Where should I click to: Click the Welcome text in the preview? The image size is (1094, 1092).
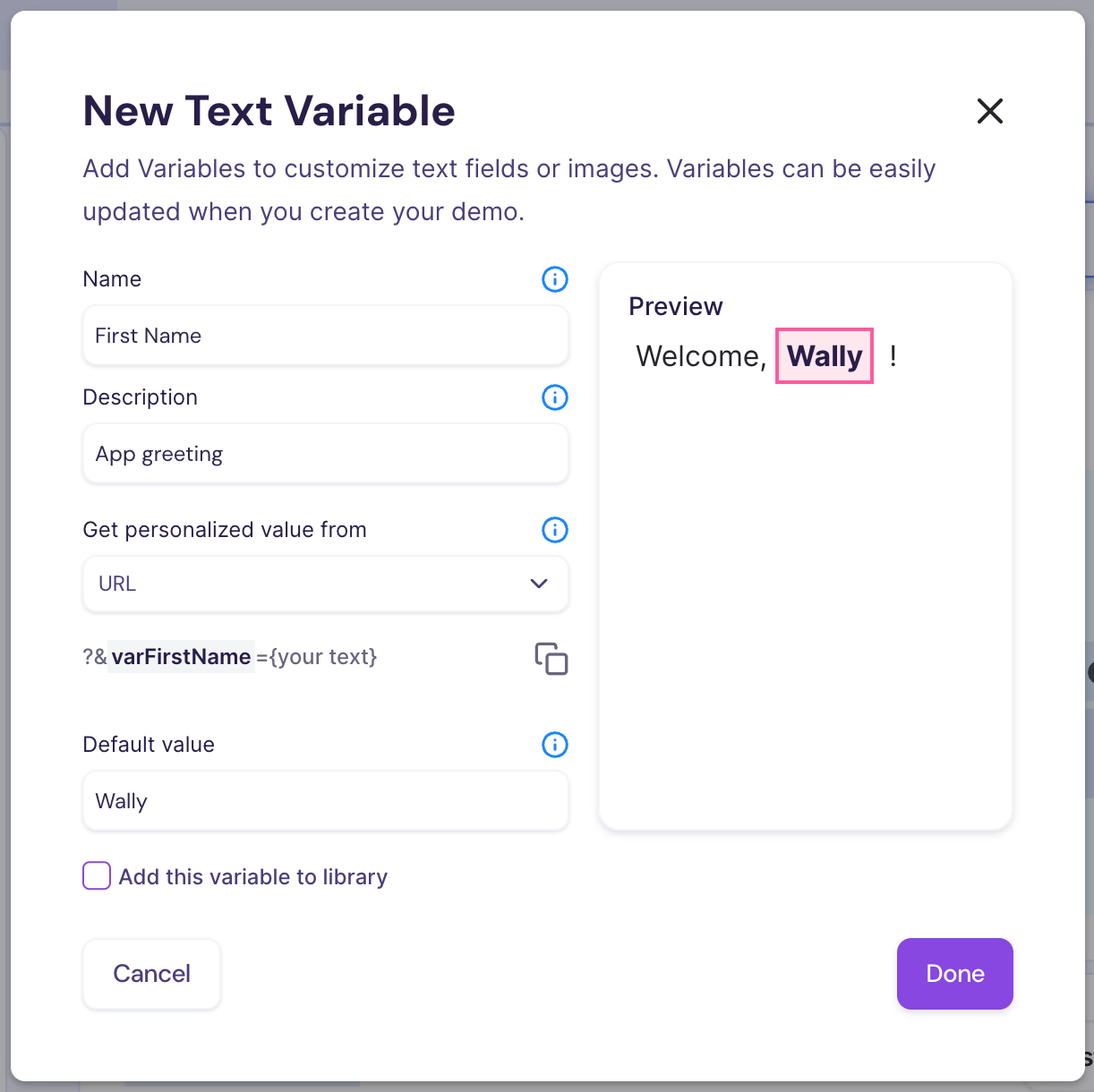(x=700, y=356)
